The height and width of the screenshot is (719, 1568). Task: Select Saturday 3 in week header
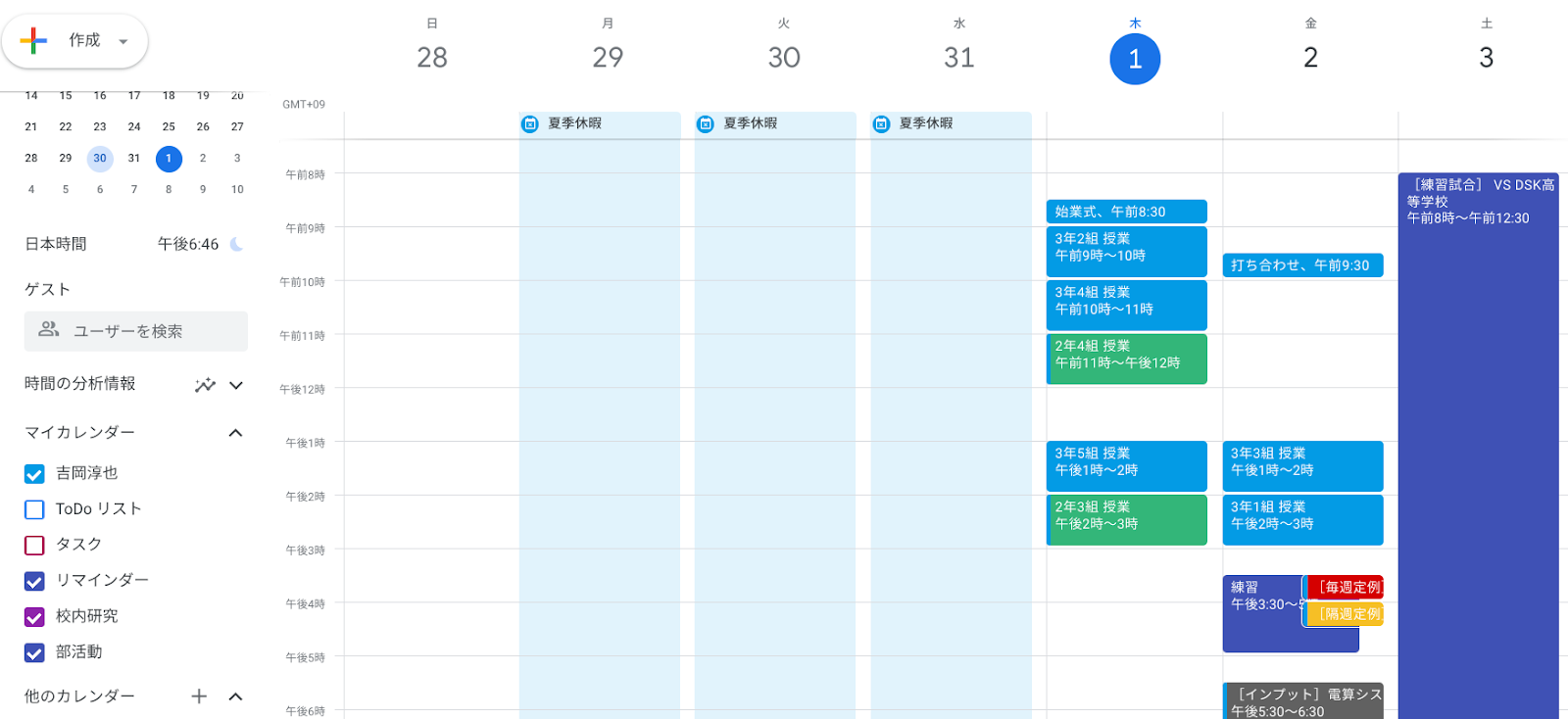[x=1487, y=58]
